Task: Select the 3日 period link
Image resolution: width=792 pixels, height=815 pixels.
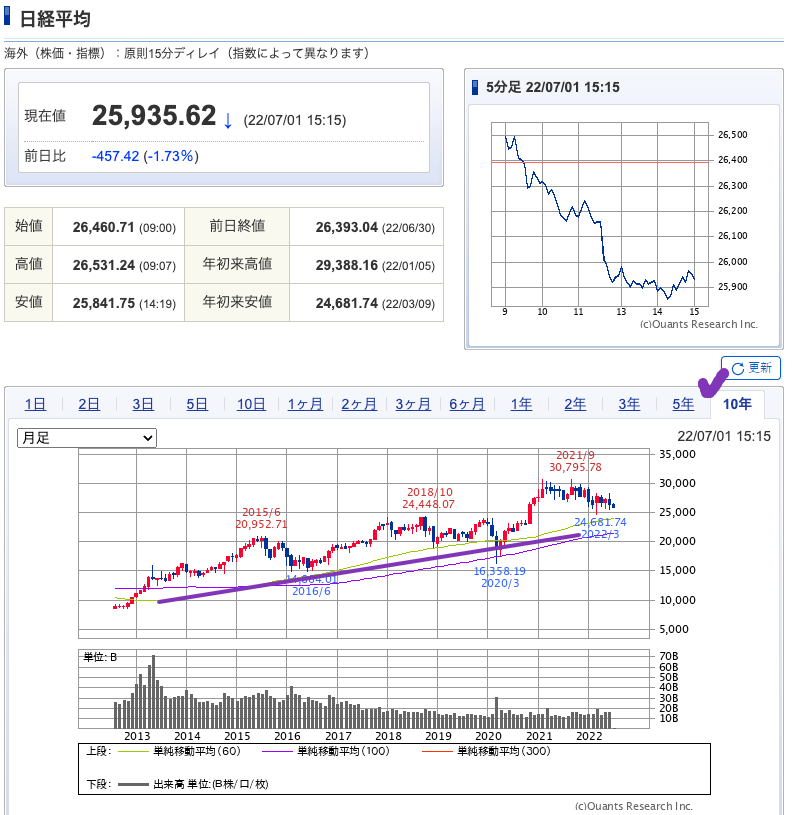Action: click(143, 404)
